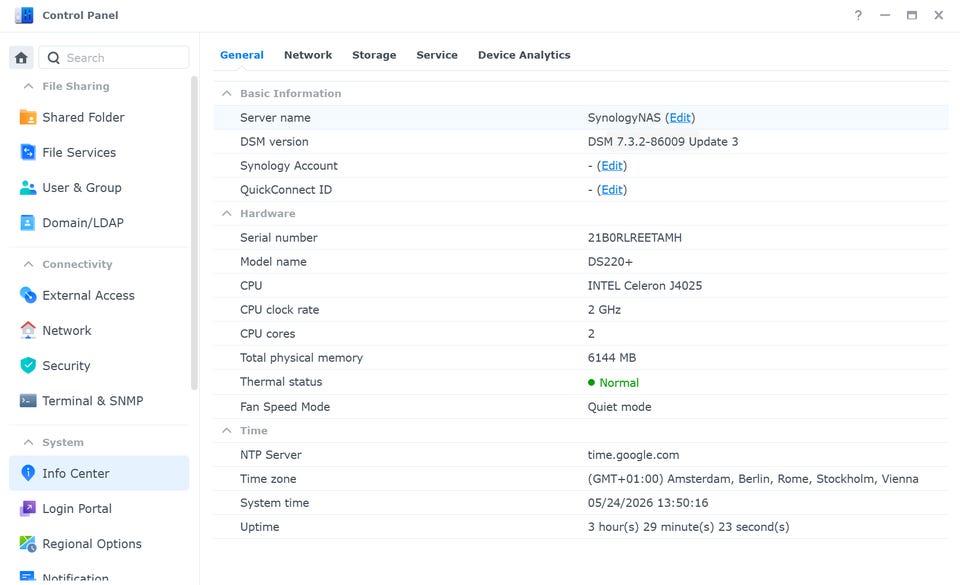This screenshot has height=585, width=960.
Task: Collapse the Basic Information group
Action: [x=227, y=93]
